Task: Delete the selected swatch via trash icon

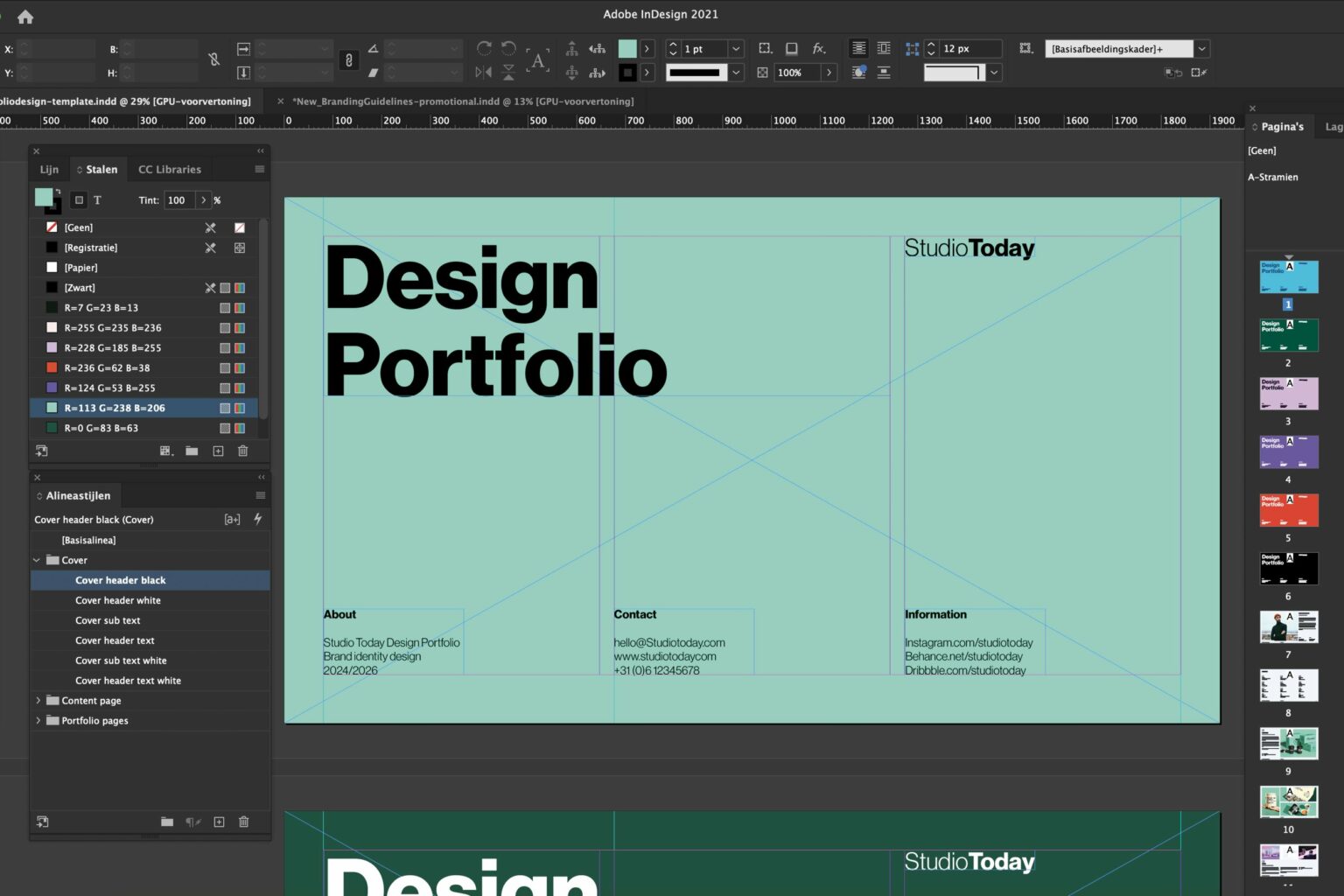Action: coord(242,451)
